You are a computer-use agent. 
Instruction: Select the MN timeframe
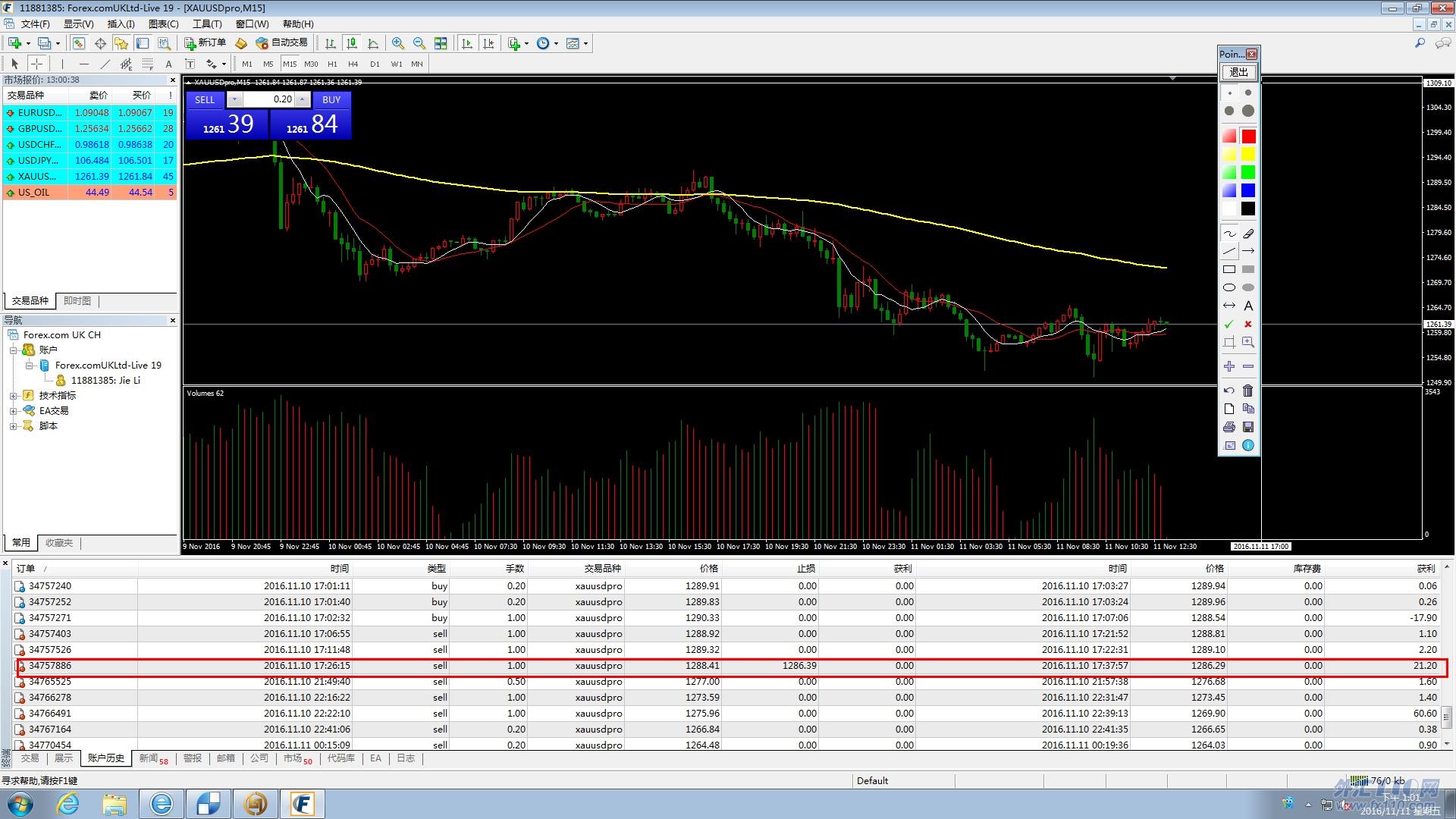tap(417, 64)
